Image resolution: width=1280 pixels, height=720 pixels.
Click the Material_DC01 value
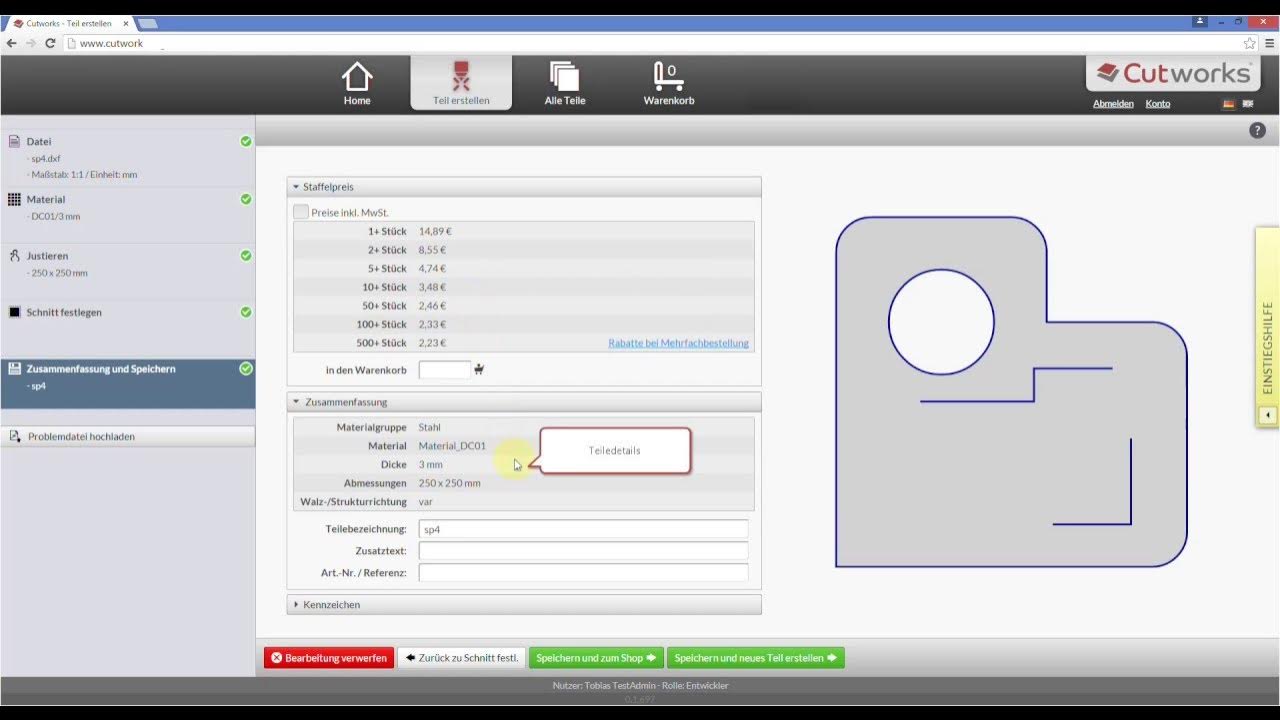[x=452, y=446]
